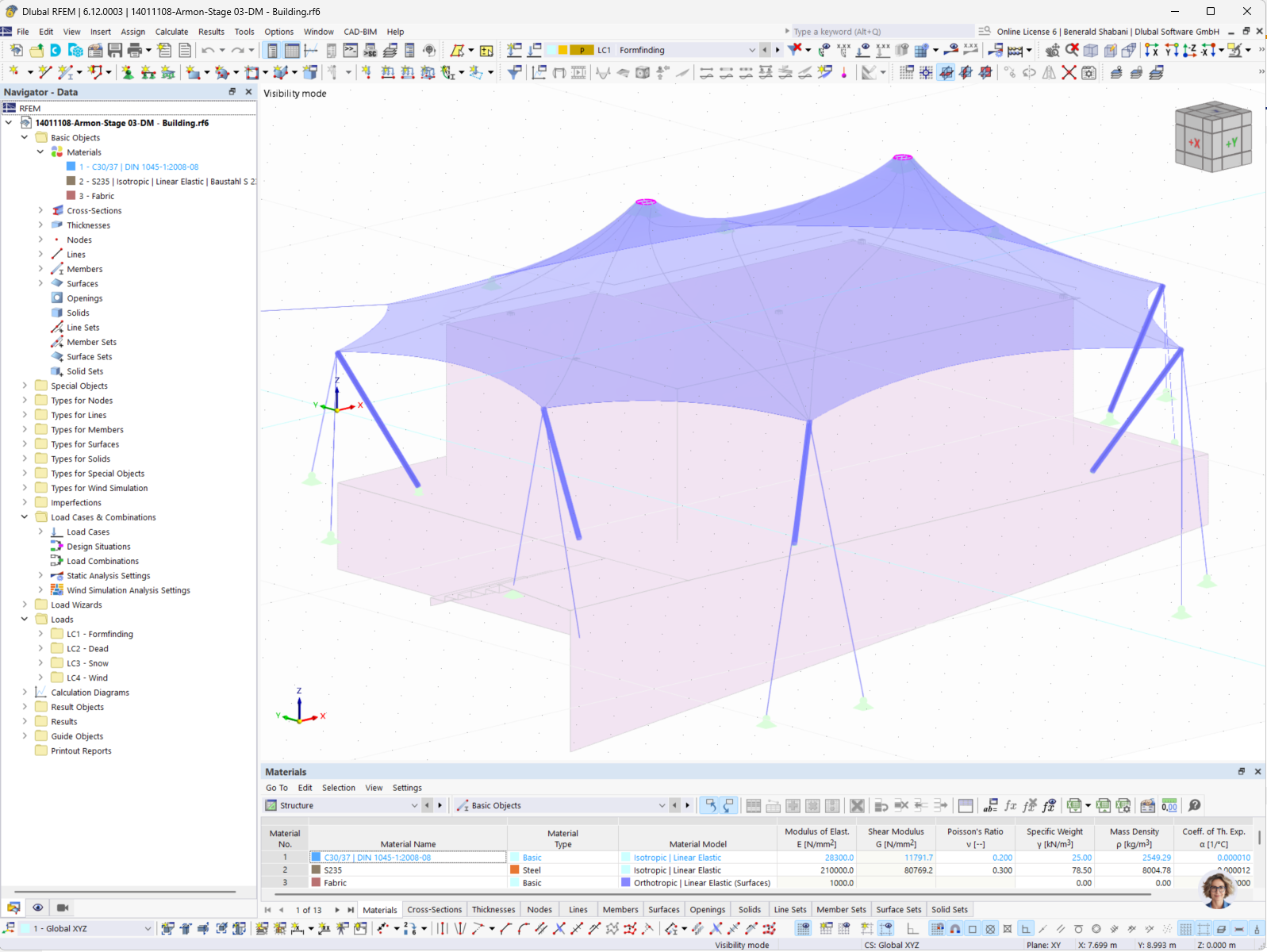Click the S235 brown color swatch in table
This screenshot has height=952, width=1267.
coord(316,870)
